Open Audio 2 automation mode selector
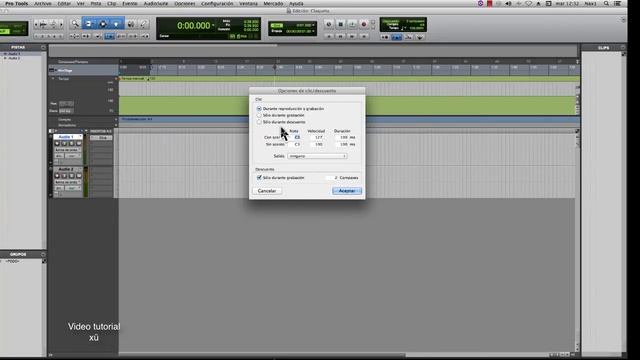The width and height of the screenshot is (640, 360). [73, 188]
